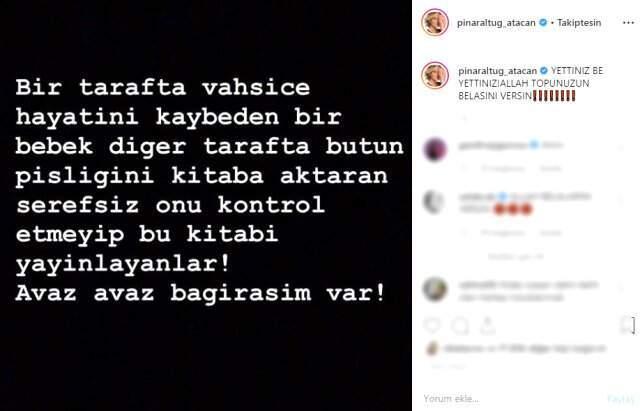Click the Paylaş post button
This screenshot has width=640, height=411.
pos(620,399)
